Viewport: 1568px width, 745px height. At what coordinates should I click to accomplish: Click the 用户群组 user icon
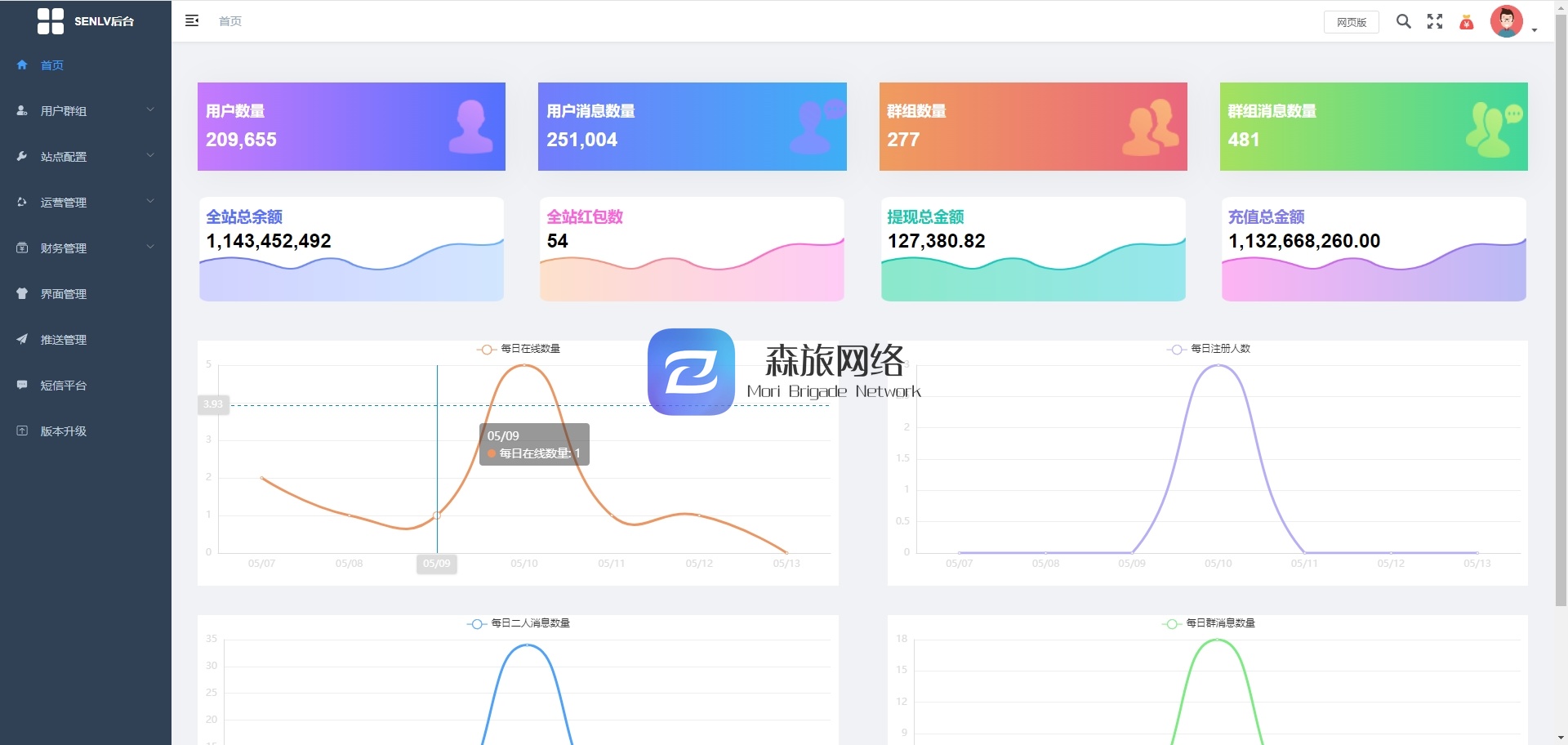[x=22, y=110]
